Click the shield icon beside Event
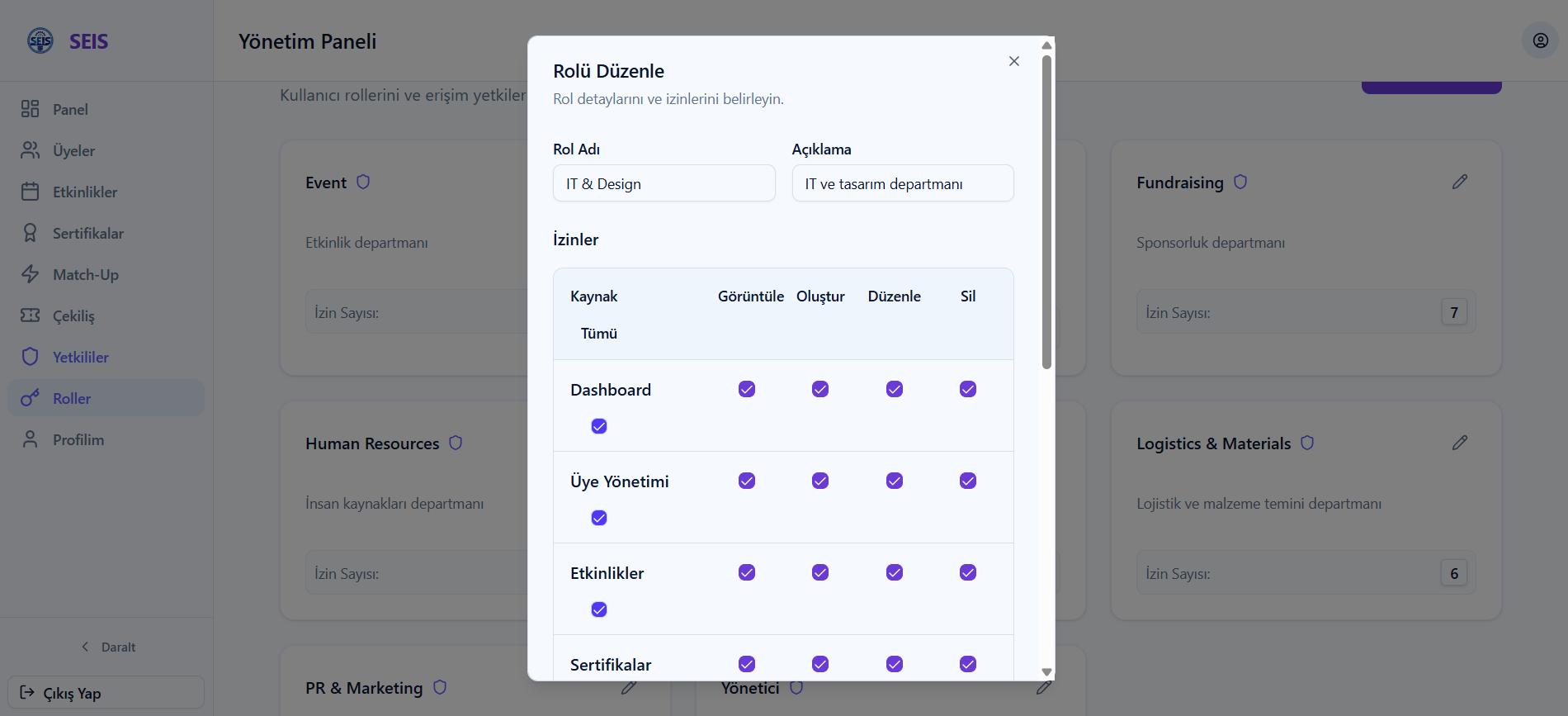 [x=363, y=182]
